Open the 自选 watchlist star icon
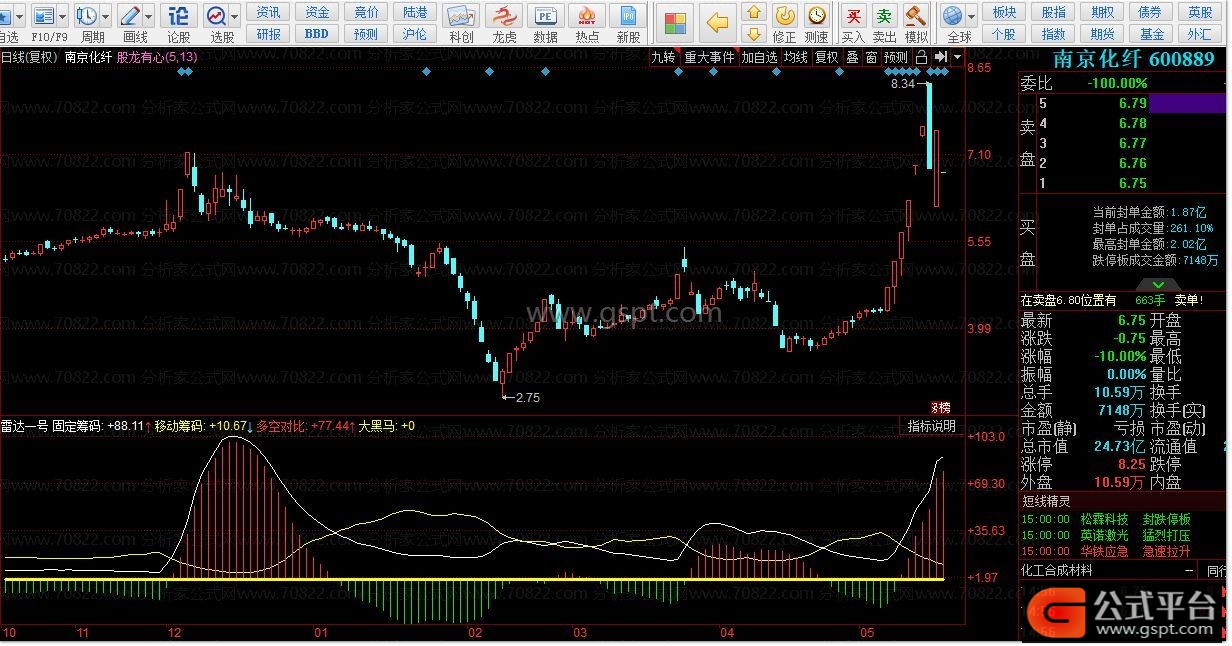The width and height of the screenshot is (1232, 646). pos(6,16)
